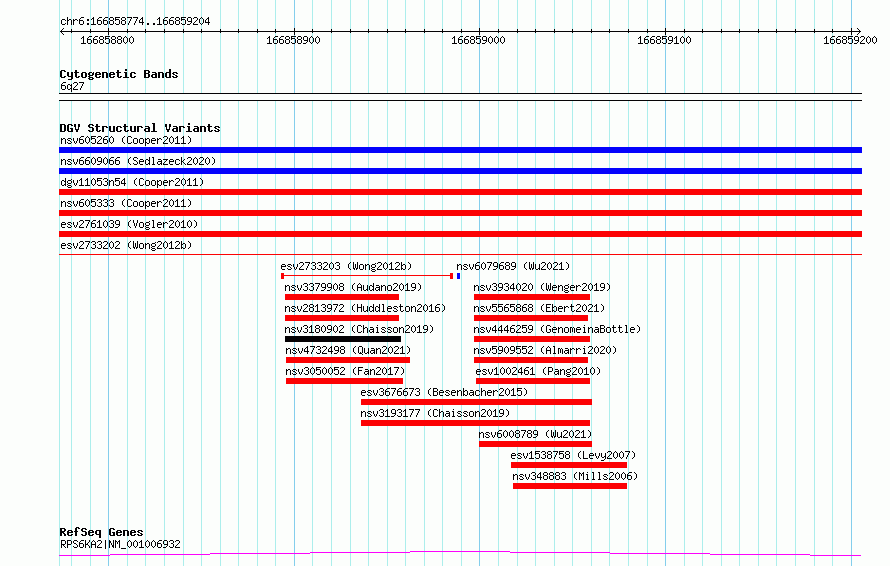
Task: Click the left arrow end of ruler
Action: pyautogui.click(x=62, y=32)
